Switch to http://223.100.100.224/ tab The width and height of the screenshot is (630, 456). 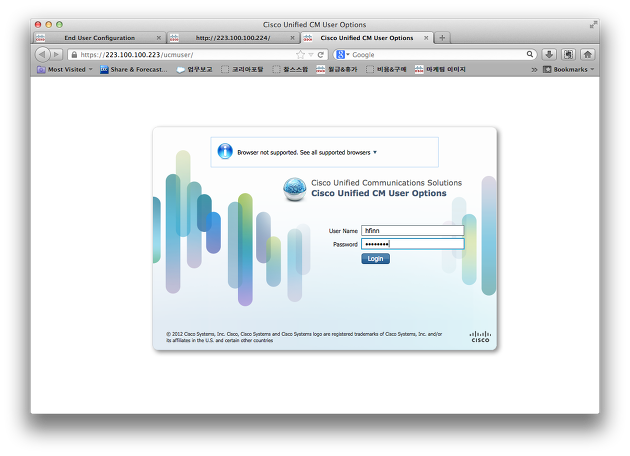point(233,38)
